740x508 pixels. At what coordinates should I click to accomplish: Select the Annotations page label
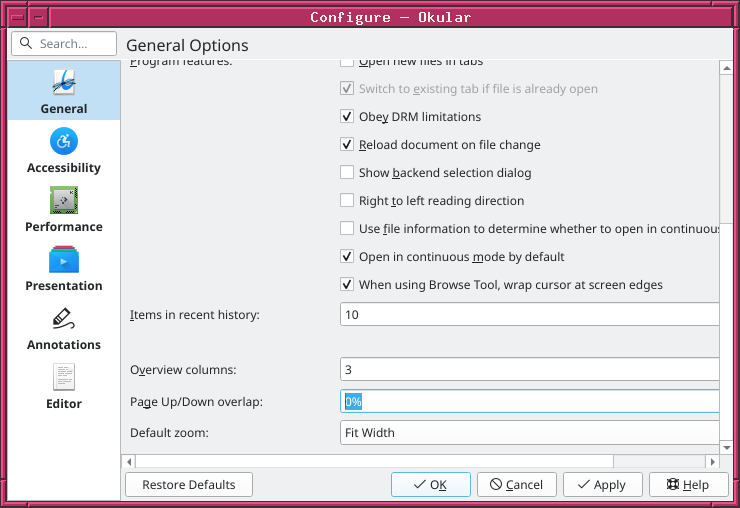click(x=64, y=345)
